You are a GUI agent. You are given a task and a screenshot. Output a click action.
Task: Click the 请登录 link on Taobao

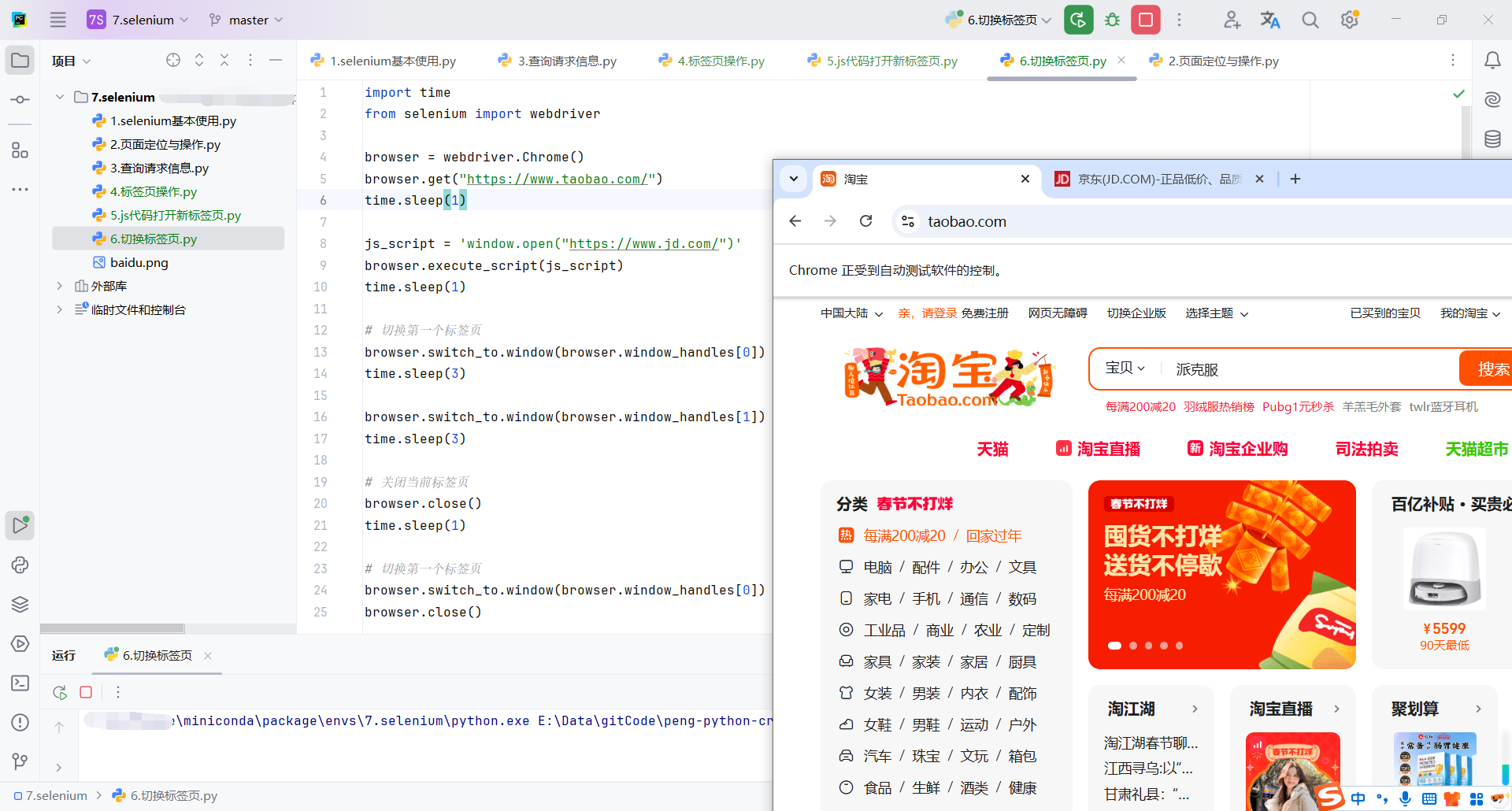939,313
